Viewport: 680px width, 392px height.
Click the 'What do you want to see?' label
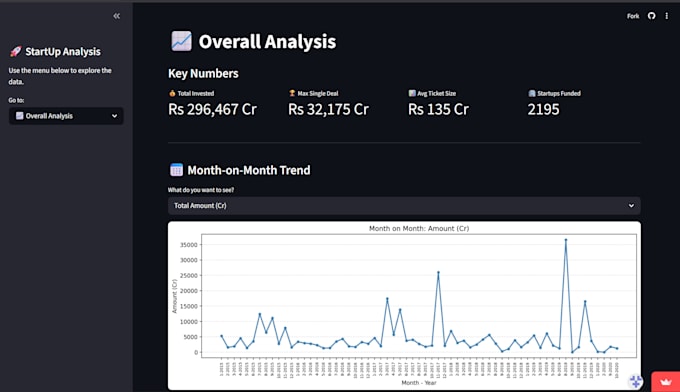(x=201, y=190)
